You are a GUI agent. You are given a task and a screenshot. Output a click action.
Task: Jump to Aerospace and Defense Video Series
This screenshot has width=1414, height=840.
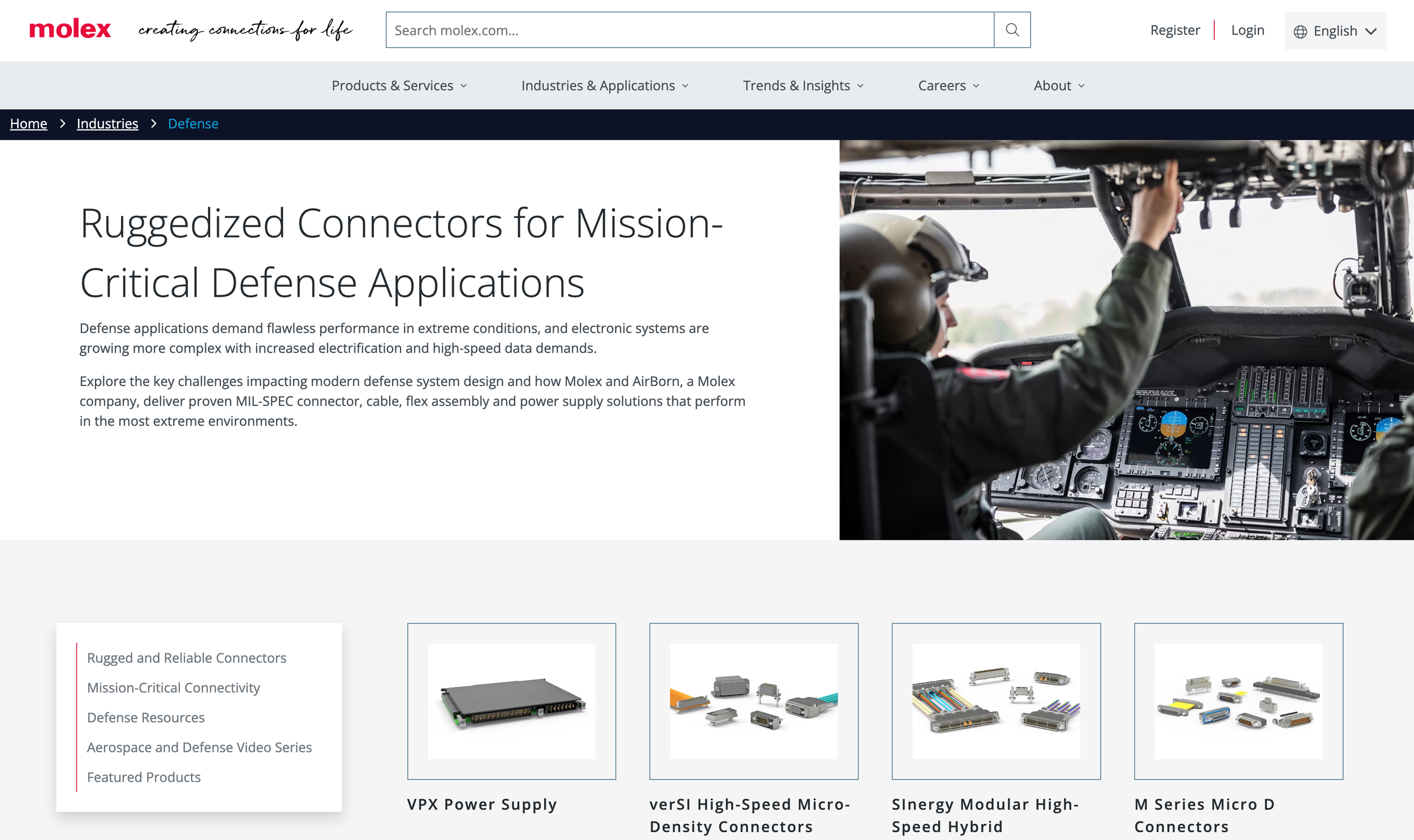[199, 747]
